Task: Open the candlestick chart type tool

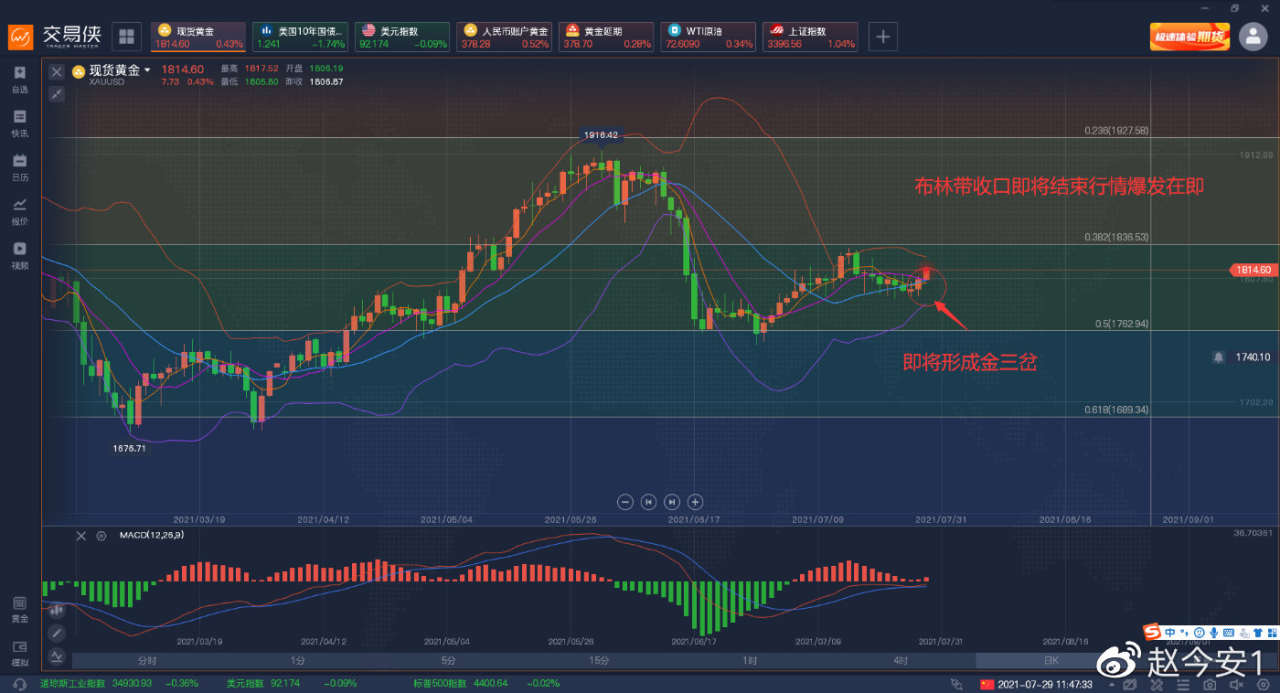Action: tap(56, 609)
